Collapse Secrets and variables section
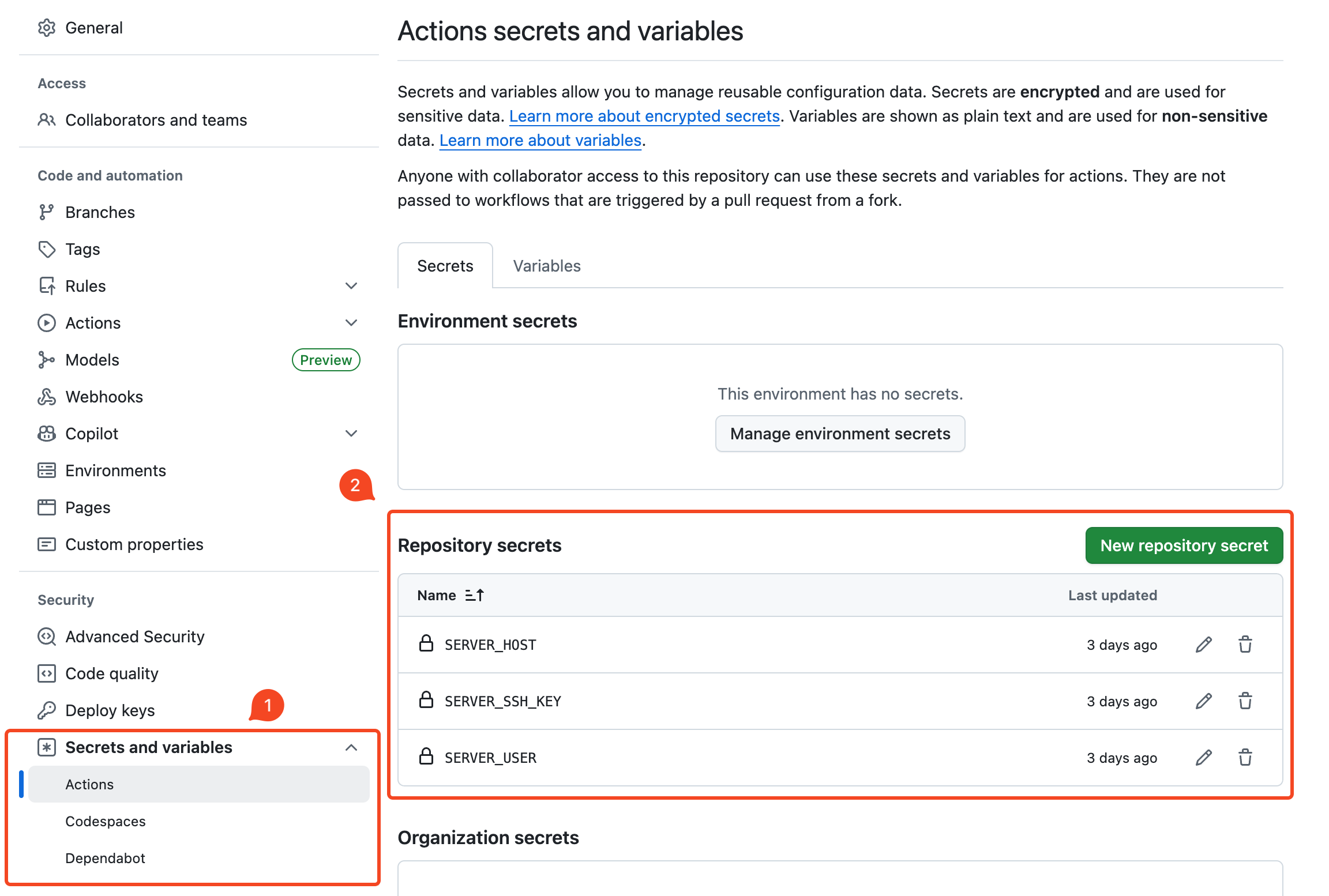Viewport: 1329px width, 896px height. pyautogui.click(x=351, y=747)
